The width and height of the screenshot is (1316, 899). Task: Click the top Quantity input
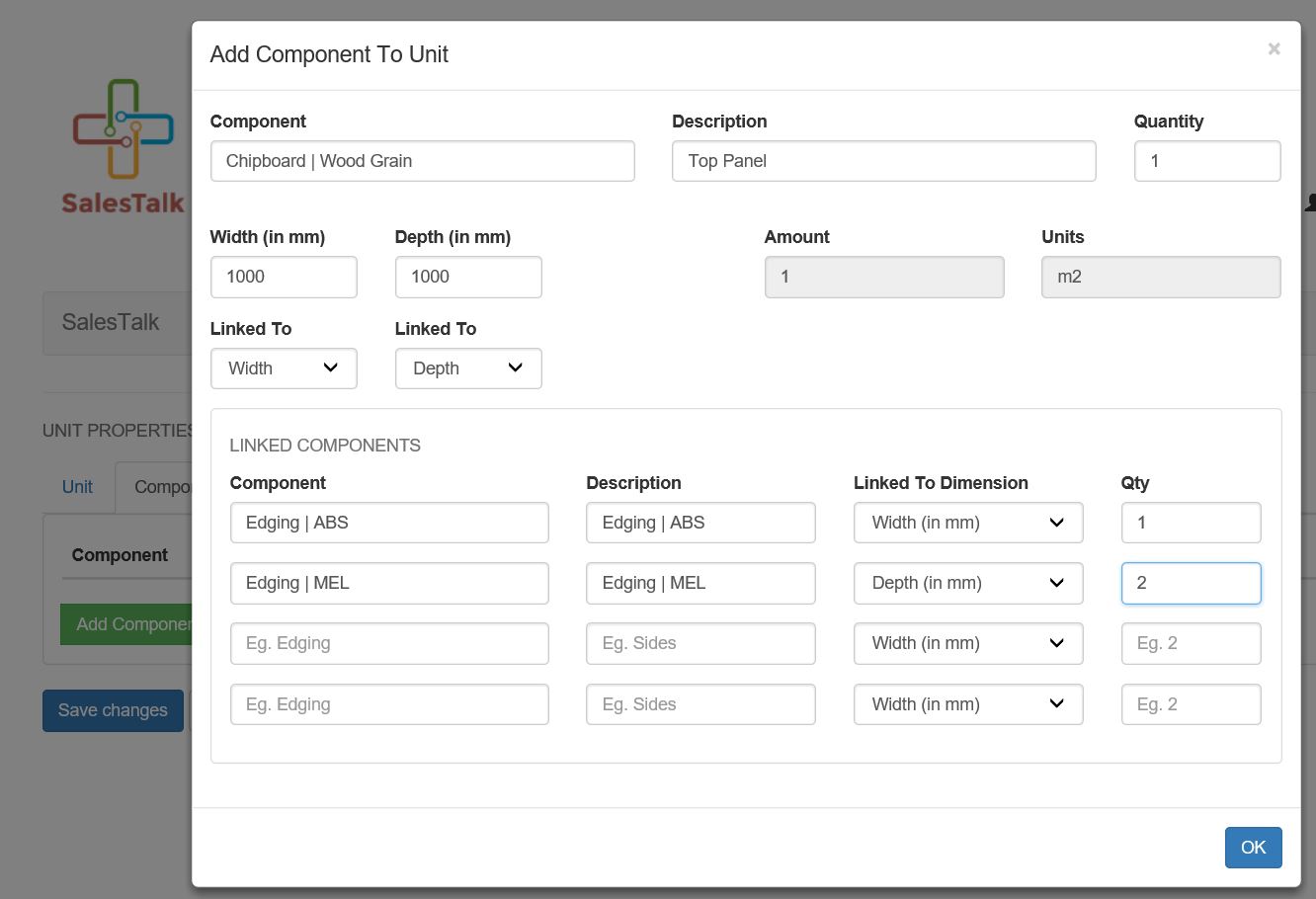coord(1206,161)
